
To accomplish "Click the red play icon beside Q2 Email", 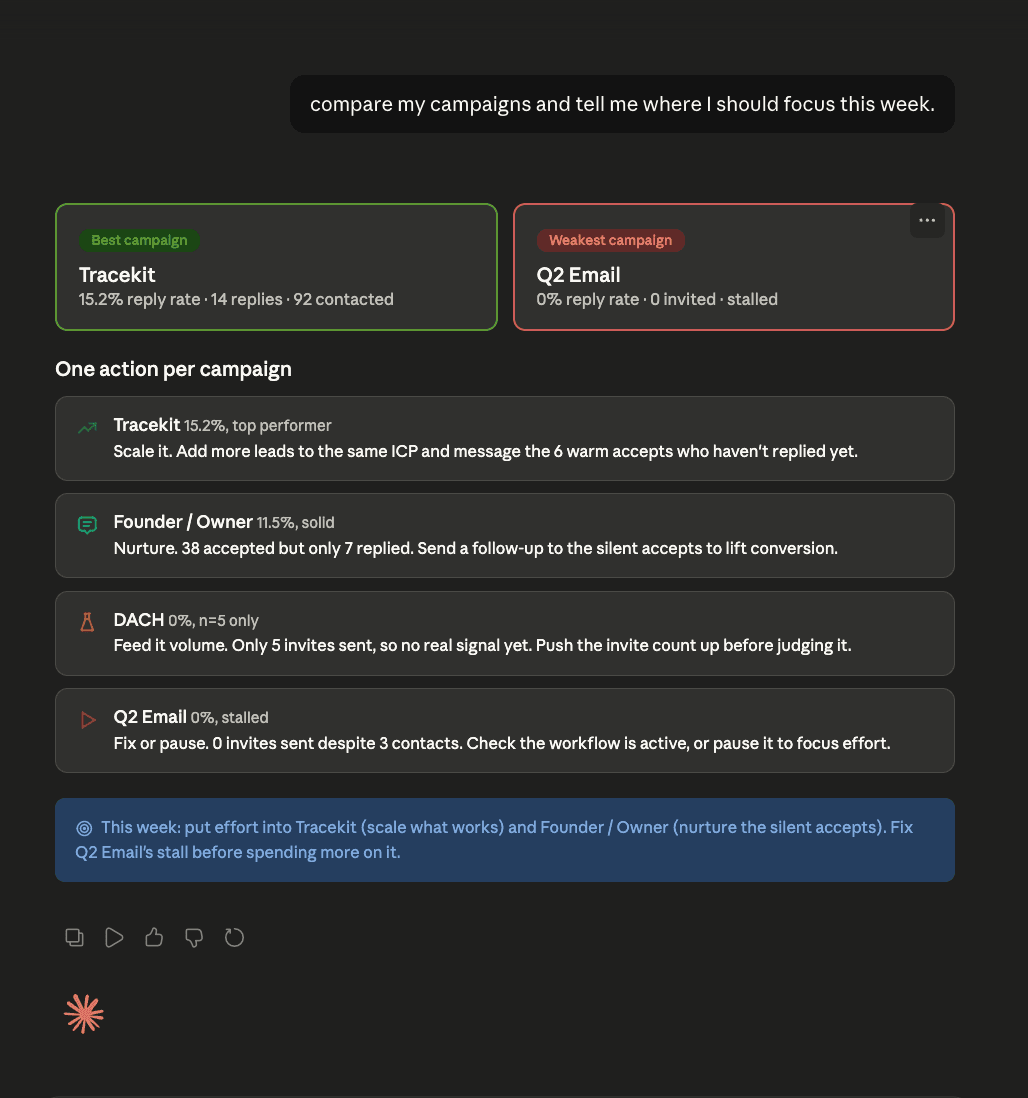I will point(88,719).
